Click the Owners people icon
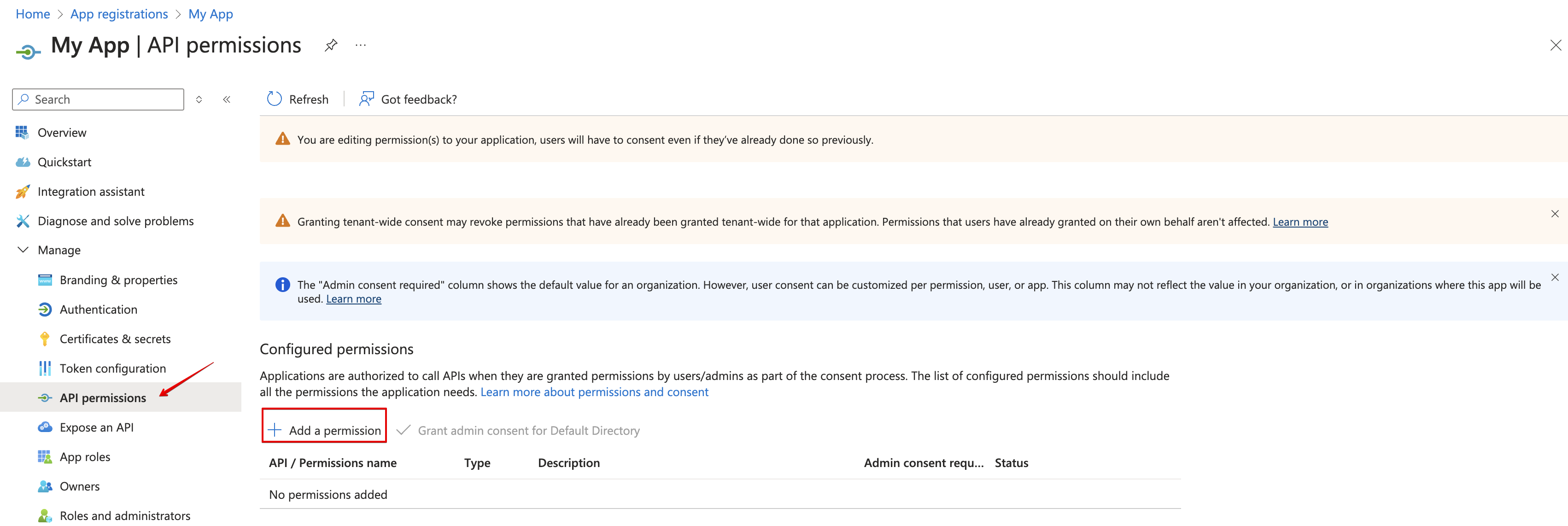1568x526 pixels. pos(45,486)
